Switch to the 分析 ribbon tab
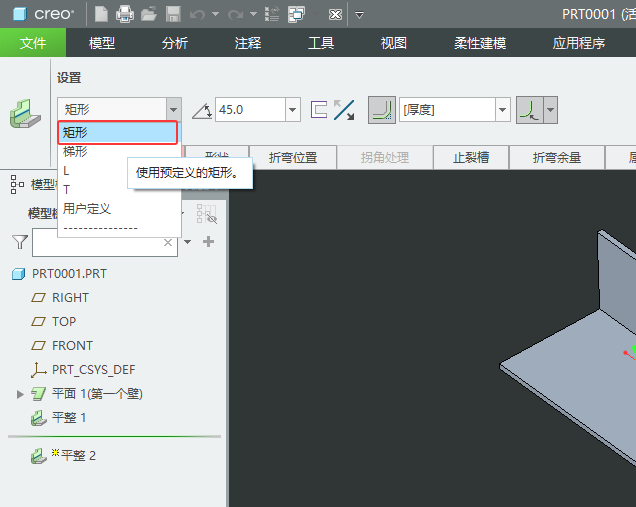 [175, 43]
